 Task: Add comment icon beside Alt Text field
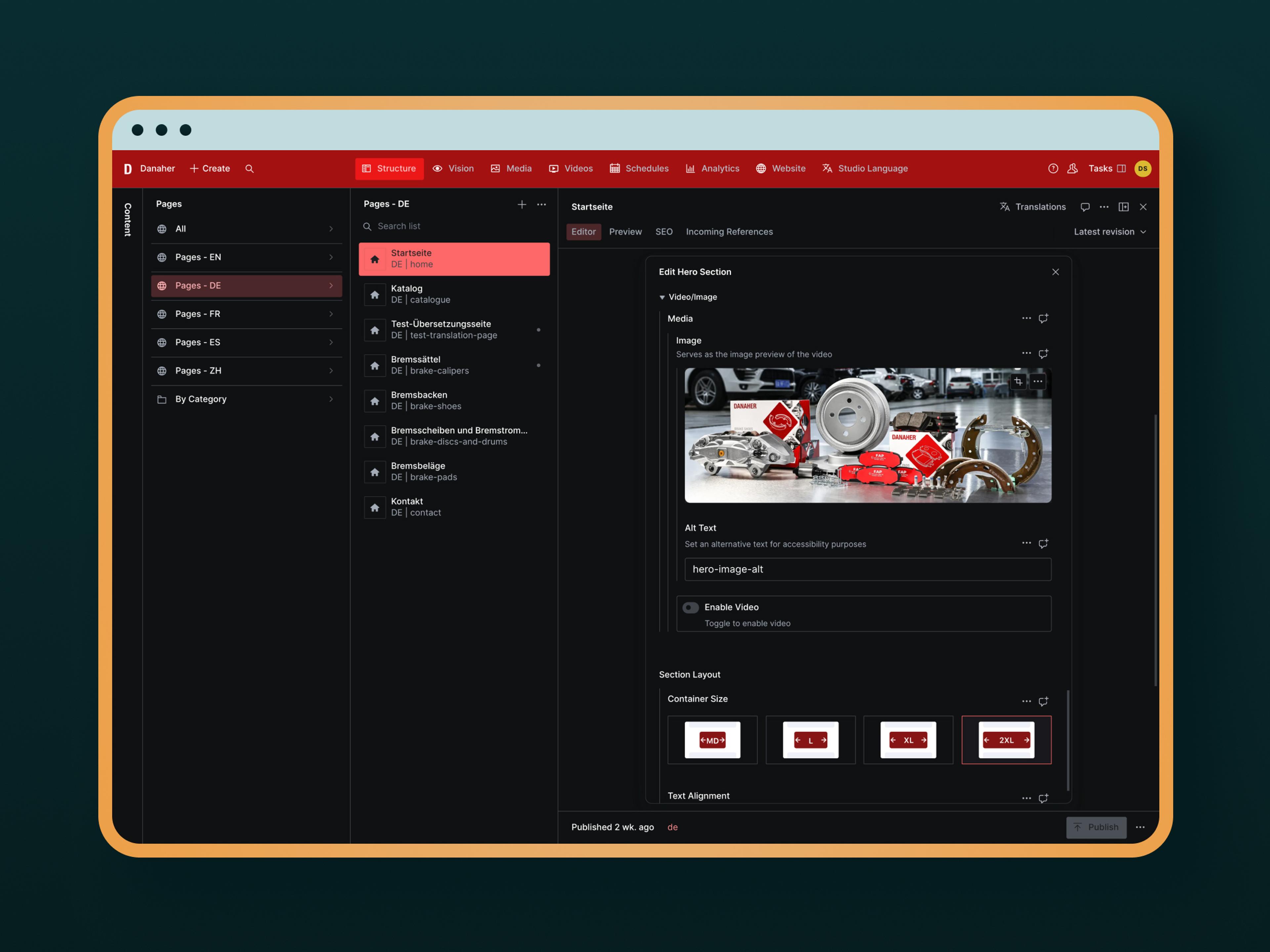click(x=1043, y=543)
